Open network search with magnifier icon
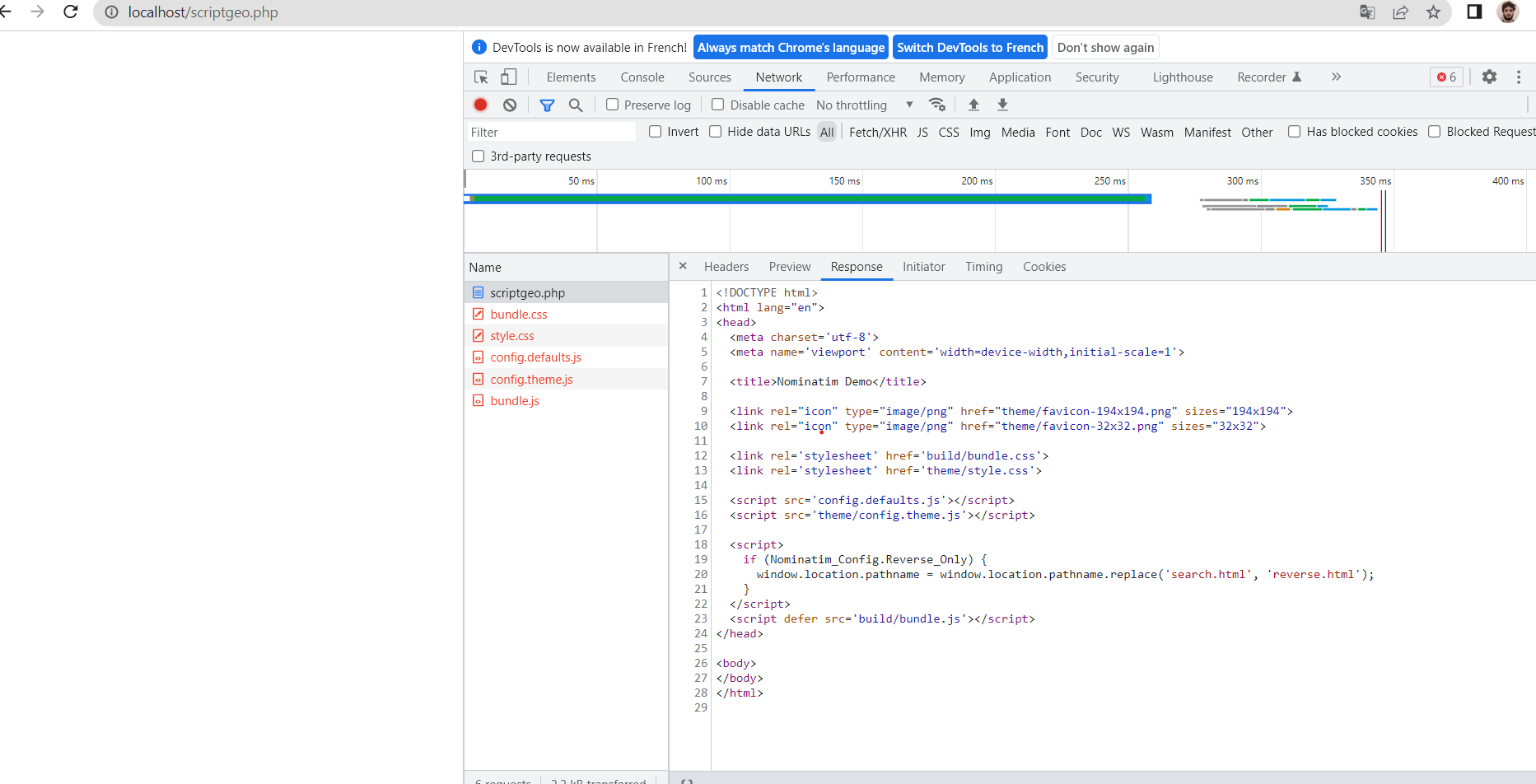 tap(576, 105)
